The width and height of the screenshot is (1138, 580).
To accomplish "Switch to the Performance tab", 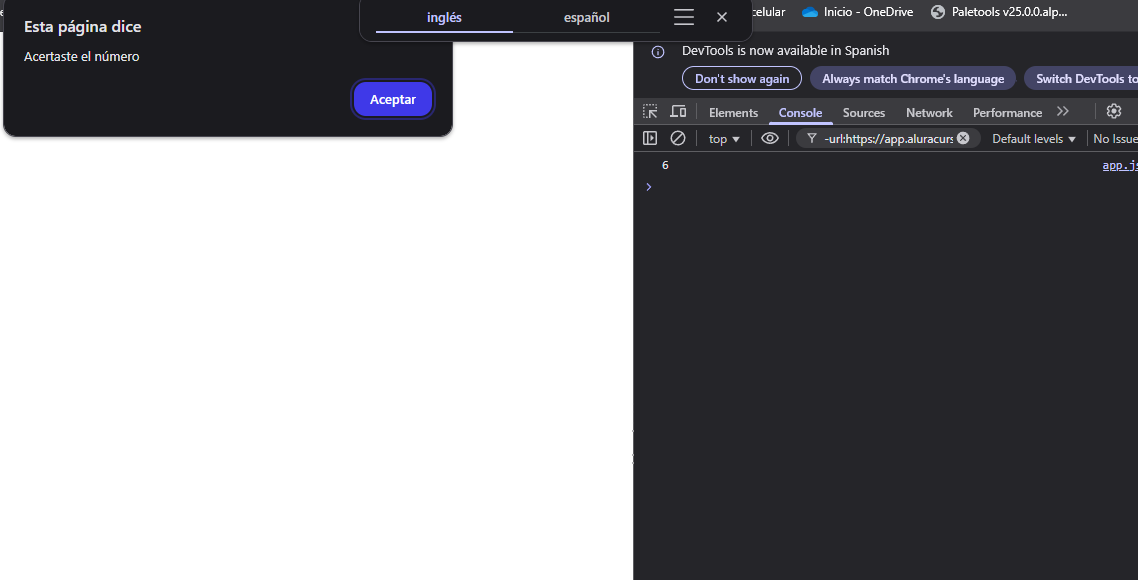I will pyautogui.click(x=1007, y=113).
